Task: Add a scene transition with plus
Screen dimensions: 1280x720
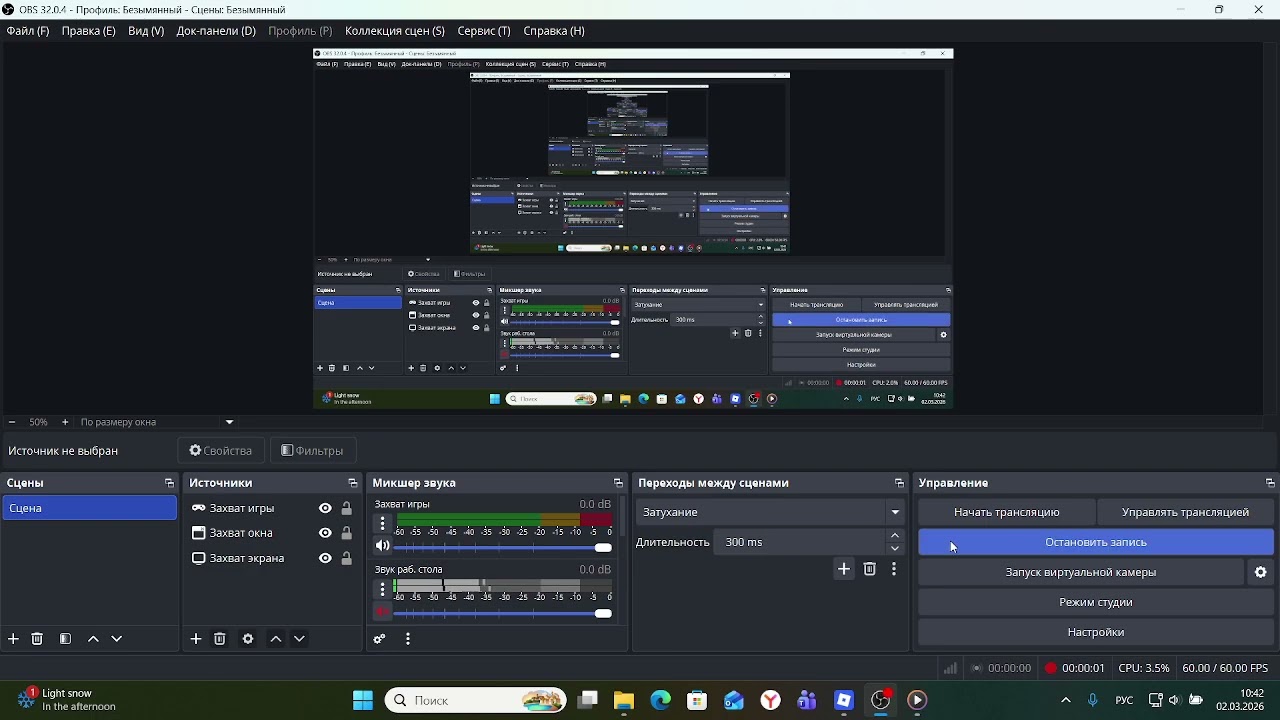Action: [x=844, y=569]
